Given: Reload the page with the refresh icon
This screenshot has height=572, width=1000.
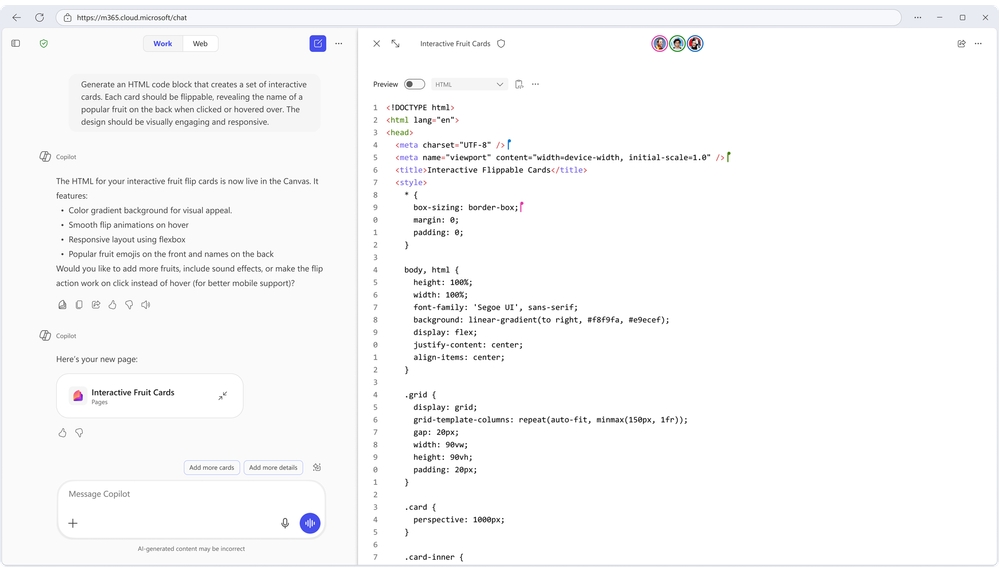Looking at the screenshot, I should [x=40, y=18].
